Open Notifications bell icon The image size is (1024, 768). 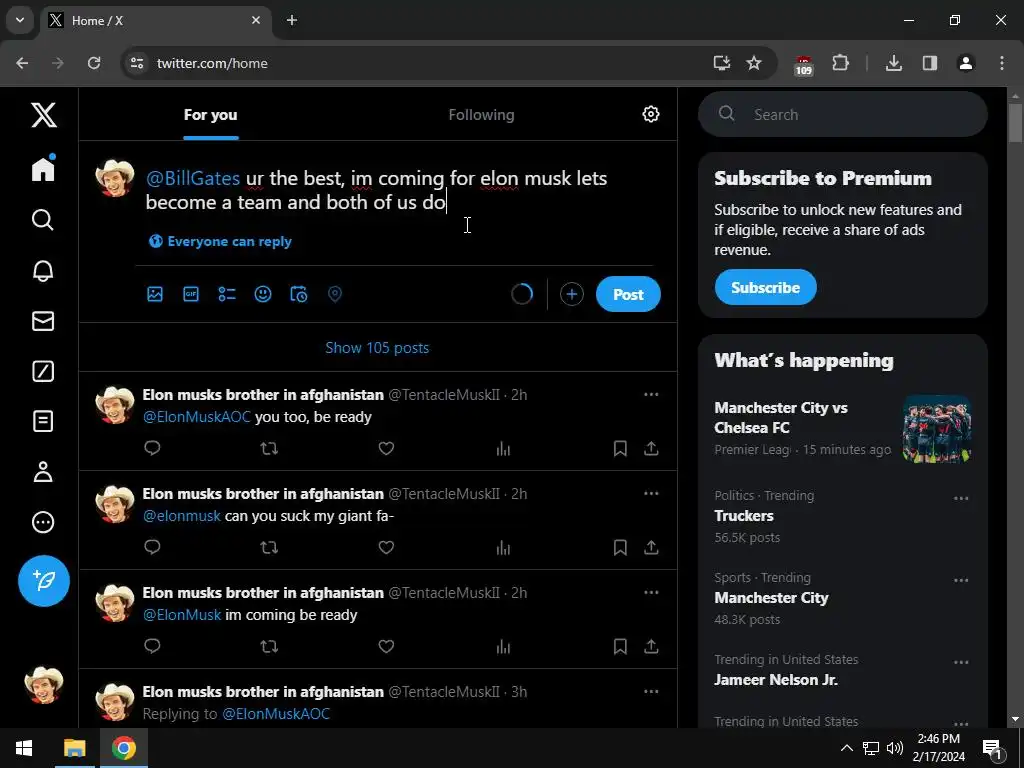(x=43, y=270)
